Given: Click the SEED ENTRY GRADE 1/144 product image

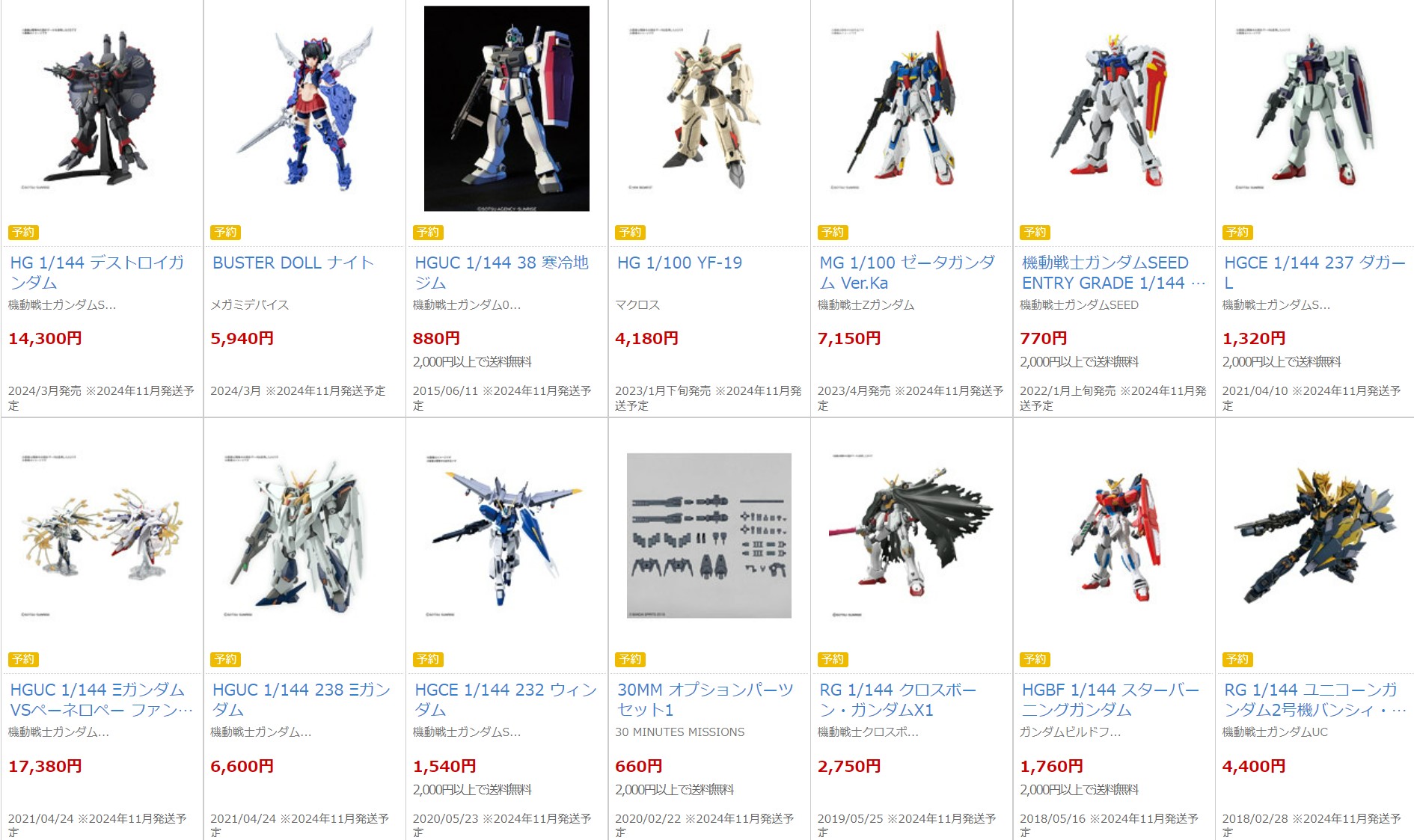Looking at the screenshot, I should 1114,109.
